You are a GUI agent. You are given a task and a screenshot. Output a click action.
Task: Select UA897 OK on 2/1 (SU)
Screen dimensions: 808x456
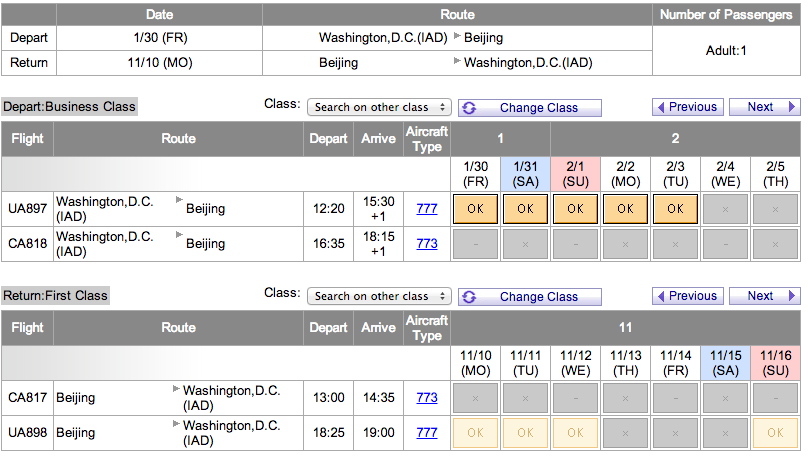click(x=576, y=209)
